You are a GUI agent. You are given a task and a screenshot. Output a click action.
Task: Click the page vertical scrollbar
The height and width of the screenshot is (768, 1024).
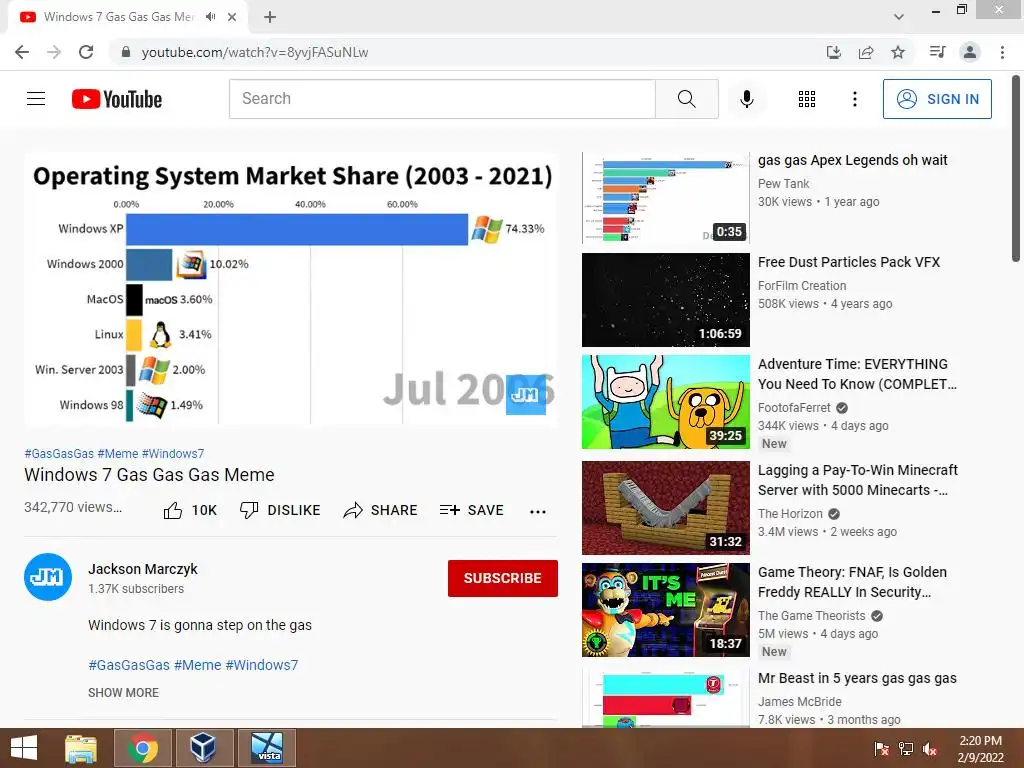click(1016, 170)
